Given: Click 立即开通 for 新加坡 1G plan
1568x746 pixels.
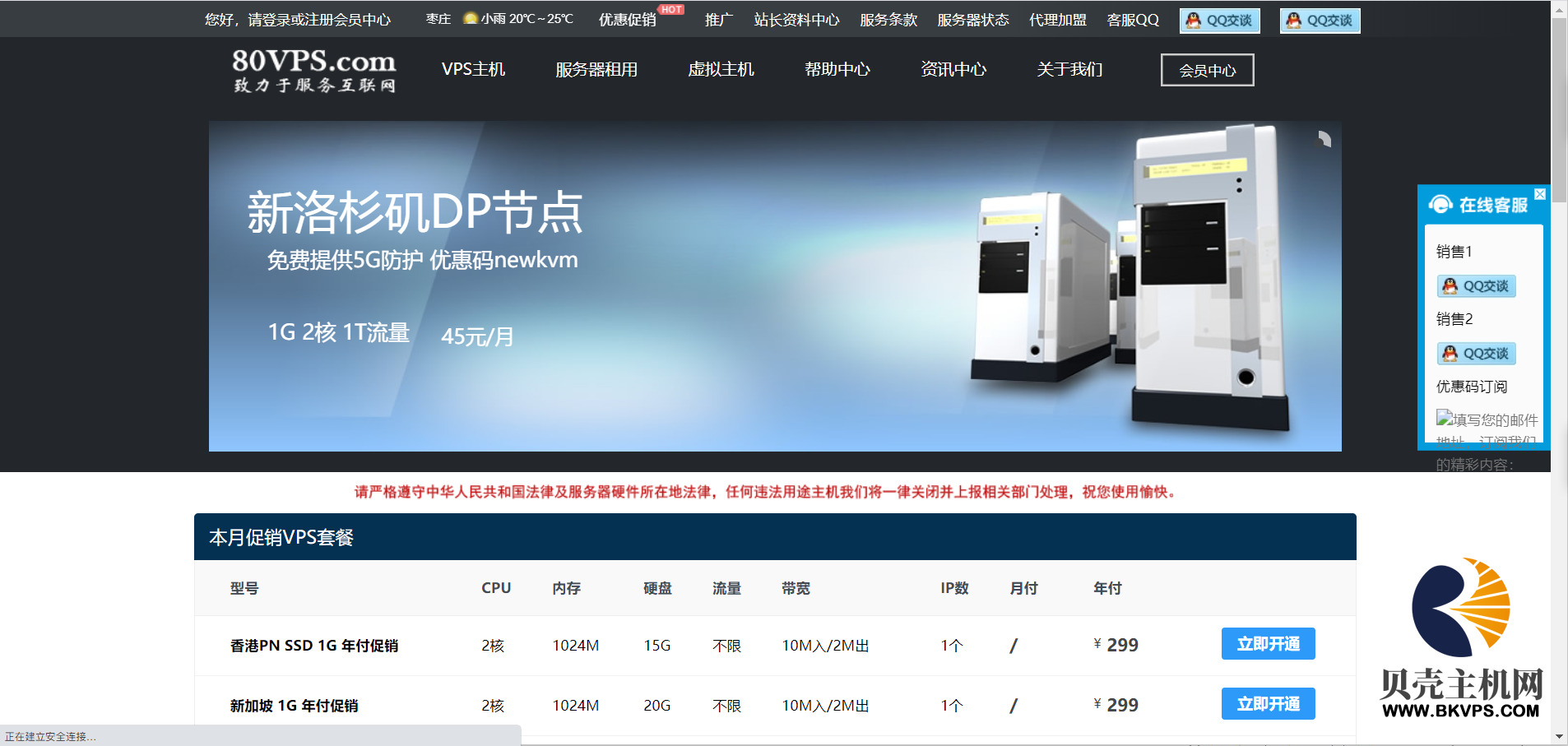Looking at the screenshot, I should tap(1269, 704).
